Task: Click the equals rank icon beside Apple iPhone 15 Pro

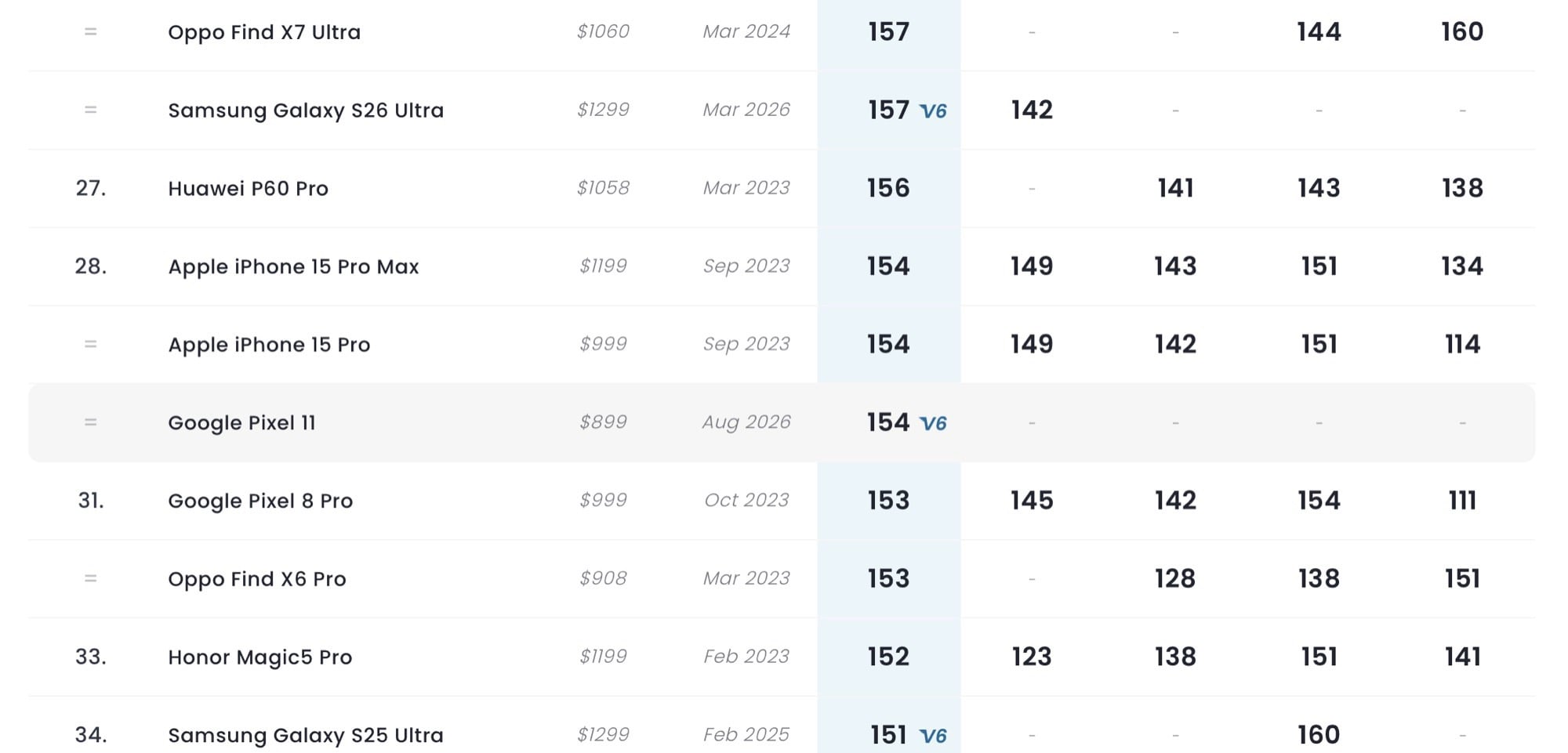Action: click(x=91, y=344)
